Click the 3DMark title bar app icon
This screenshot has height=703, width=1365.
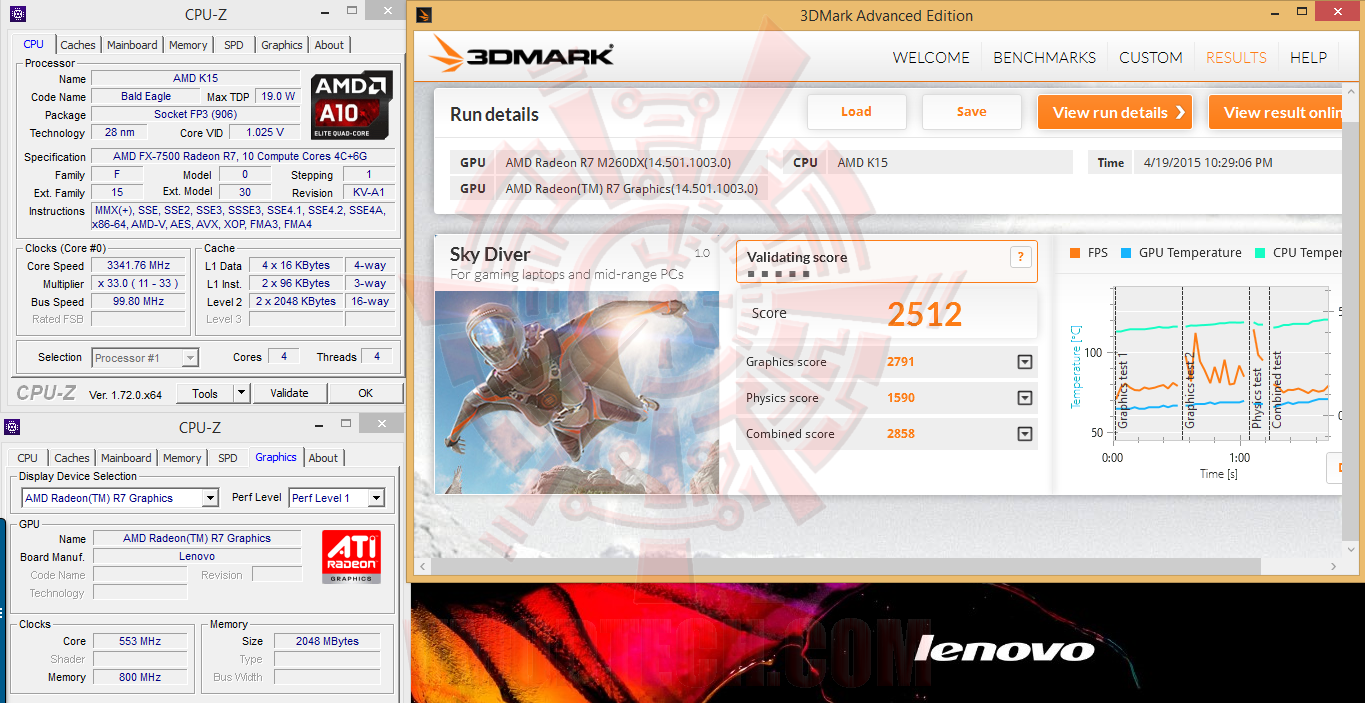pos(424,15)
